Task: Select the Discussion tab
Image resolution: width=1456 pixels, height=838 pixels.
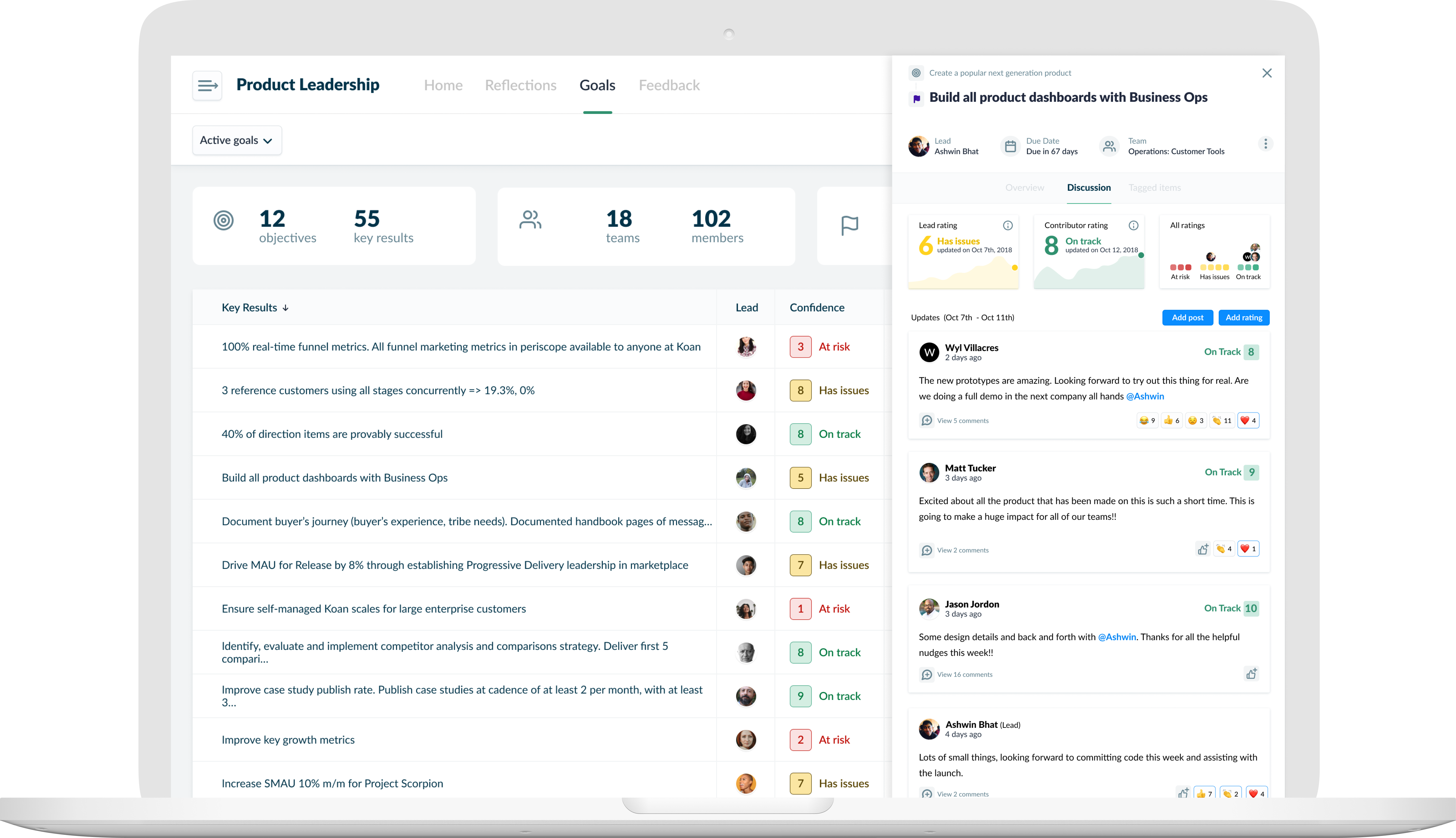Action: (1089, 188)
